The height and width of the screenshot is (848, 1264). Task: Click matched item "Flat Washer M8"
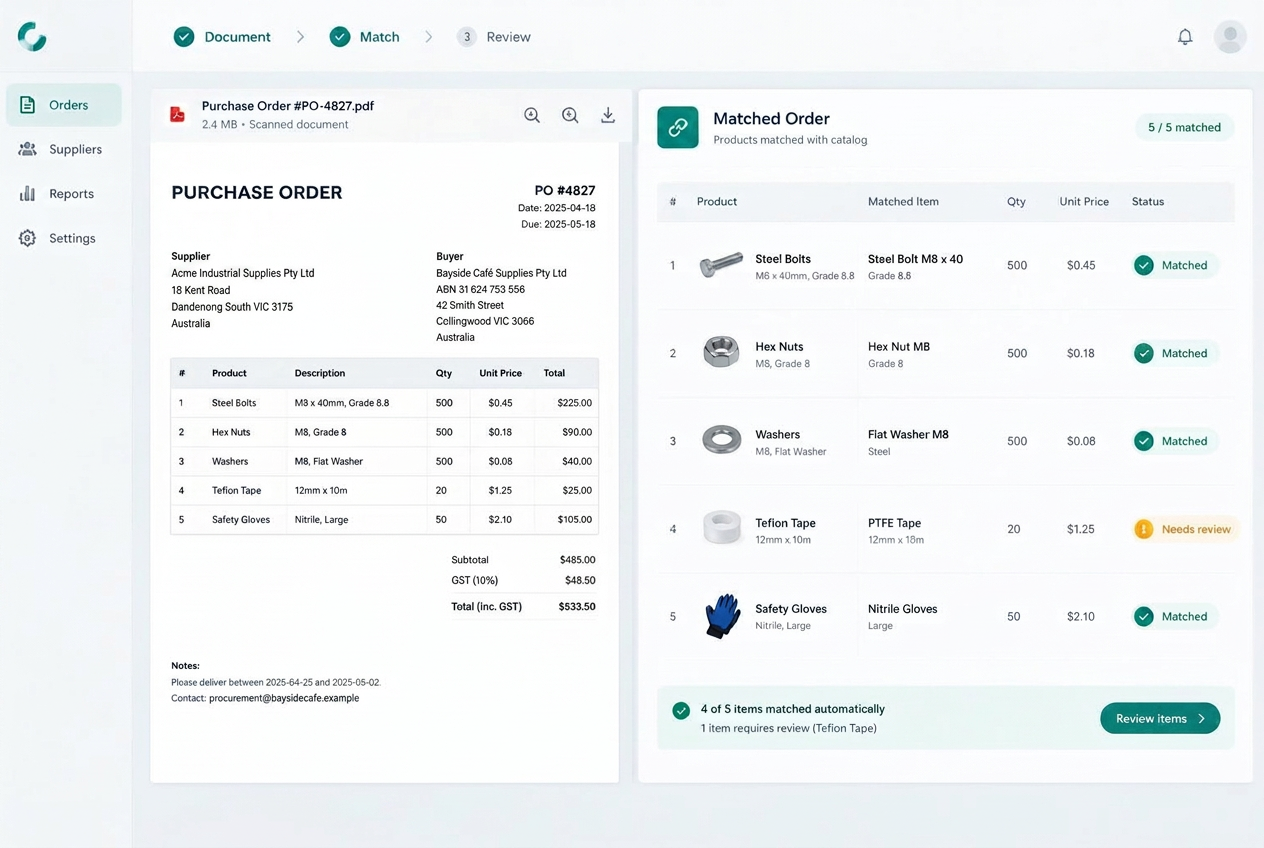(908, 435)
